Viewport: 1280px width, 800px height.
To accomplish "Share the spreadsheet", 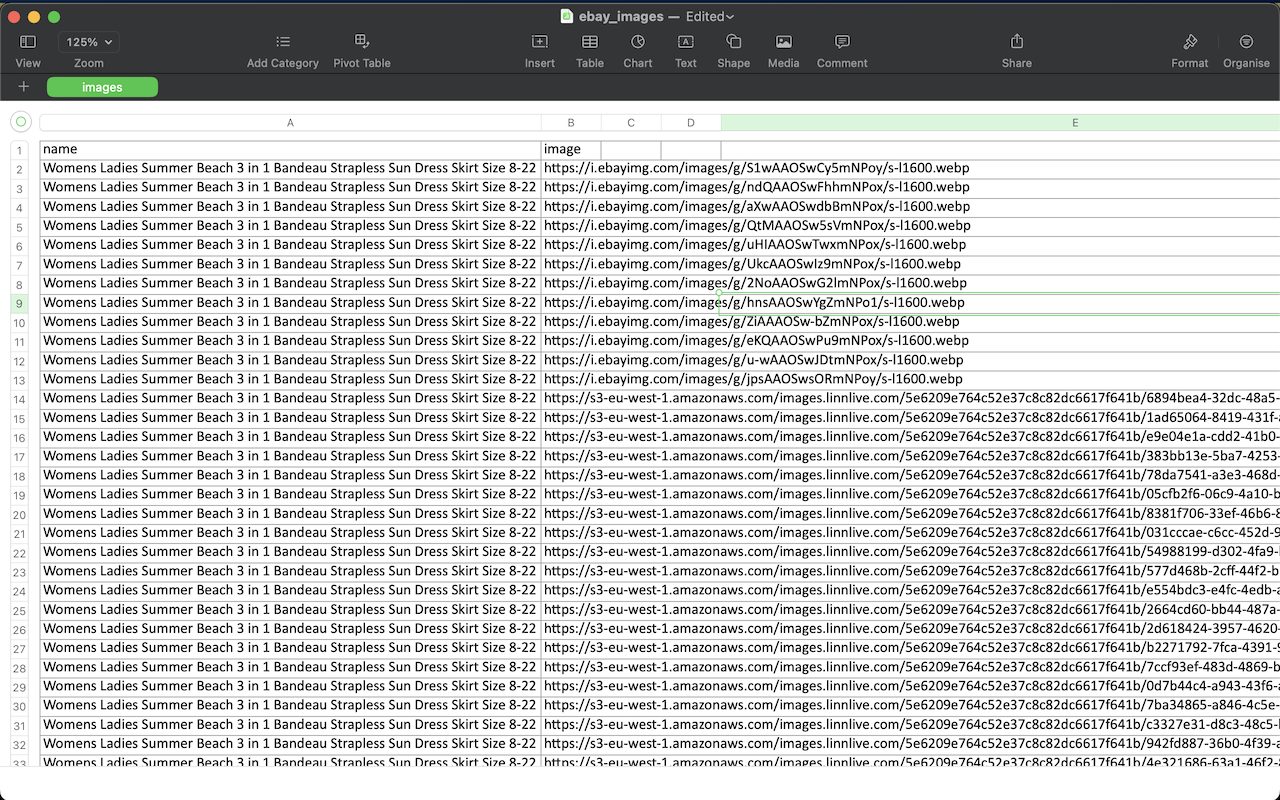I will 1017,42.
